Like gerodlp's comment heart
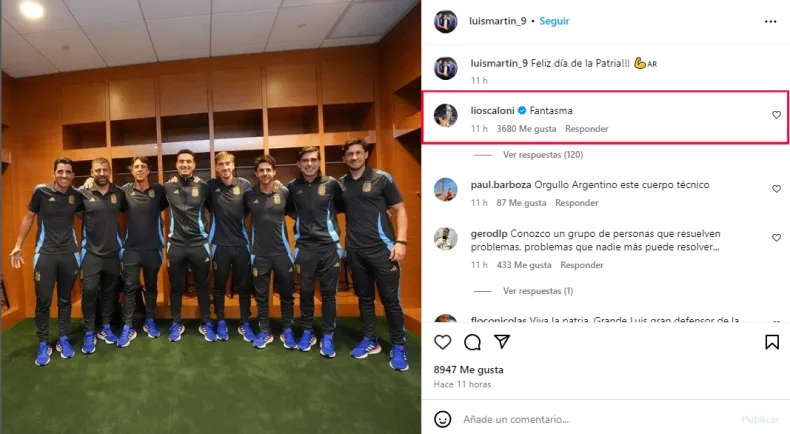Image resolution: width=790 pixels, height=434 pixels. pyautogui.click(x=776, y=237)
